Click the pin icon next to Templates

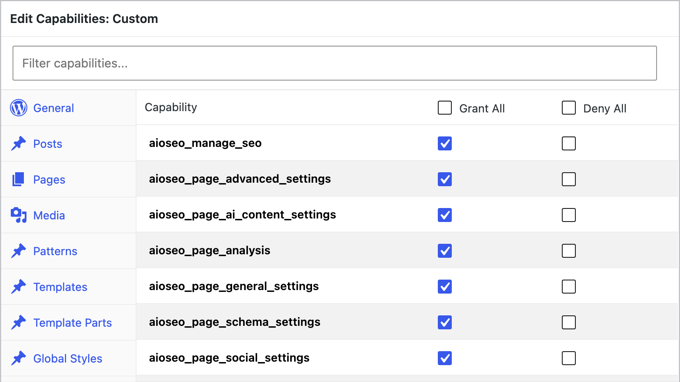click(x=18, y=287)
